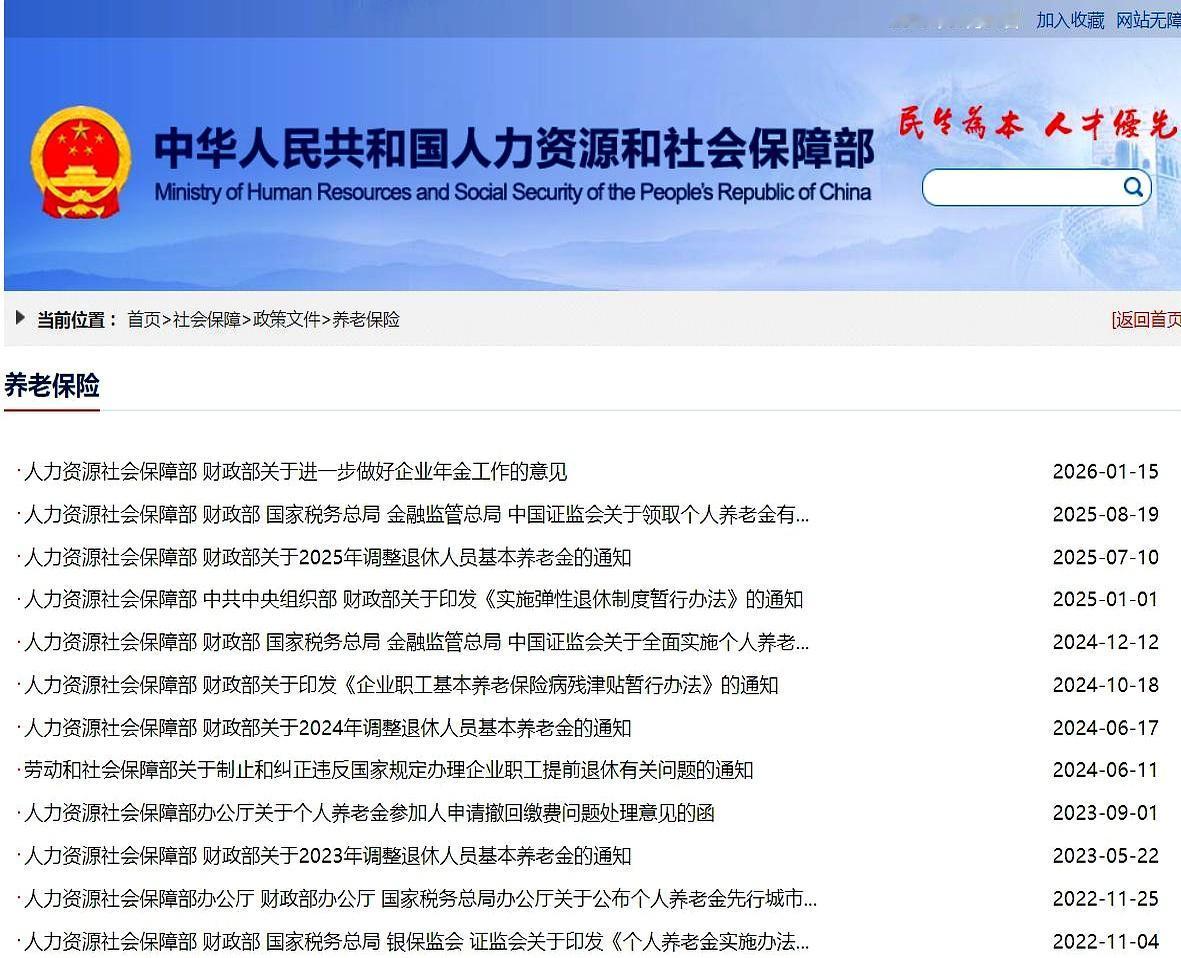Screen dimensions: 1181x958
Task: Click the date 2025-08-19
Action: 1105,514
